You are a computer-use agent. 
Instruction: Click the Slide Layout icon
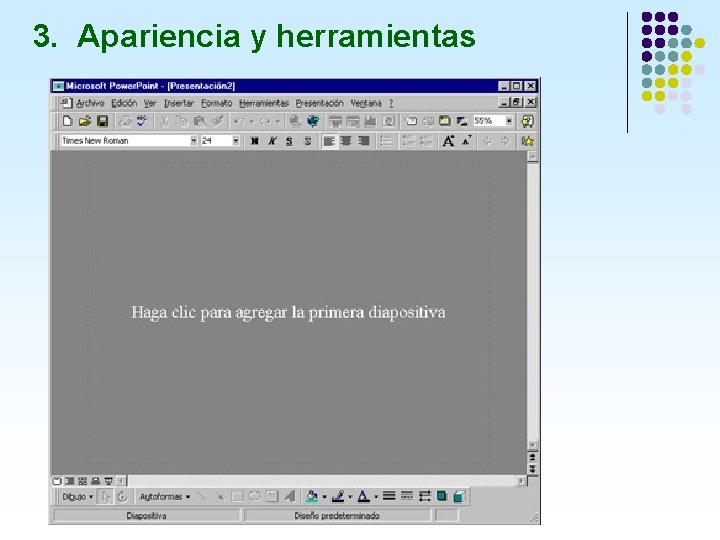(428, 121)
